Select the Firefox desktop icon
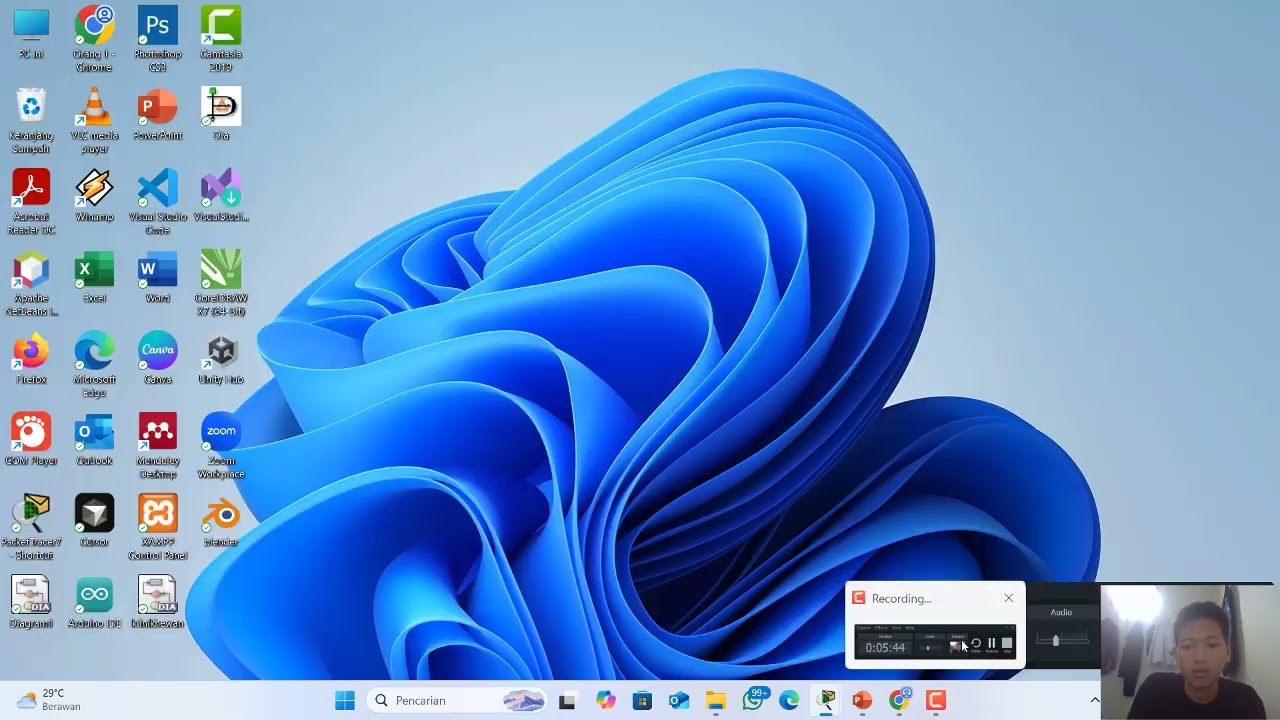Viewport: 1280px width, 720px height. (31, 358)
